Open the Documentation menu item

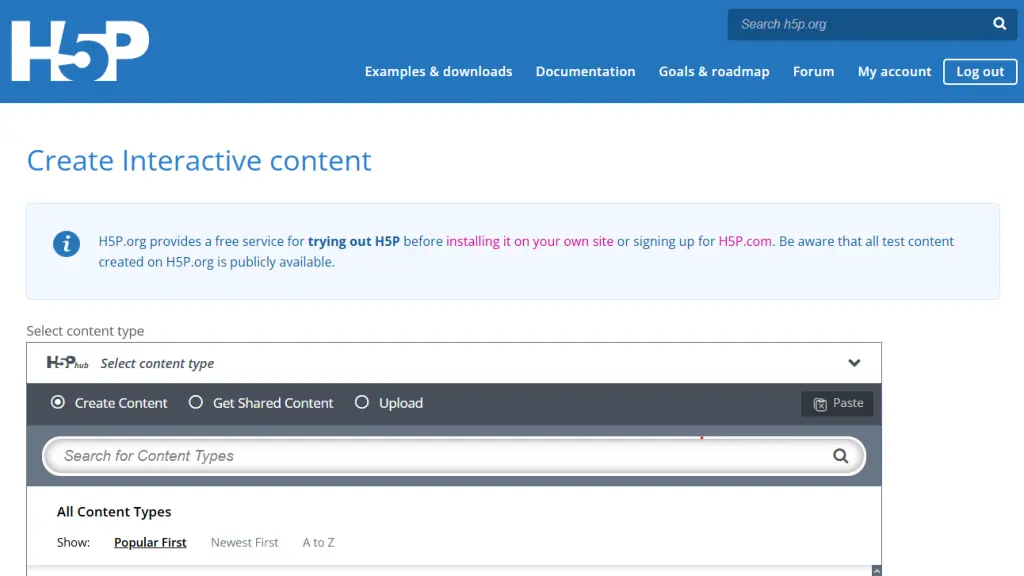coord(585,71)
